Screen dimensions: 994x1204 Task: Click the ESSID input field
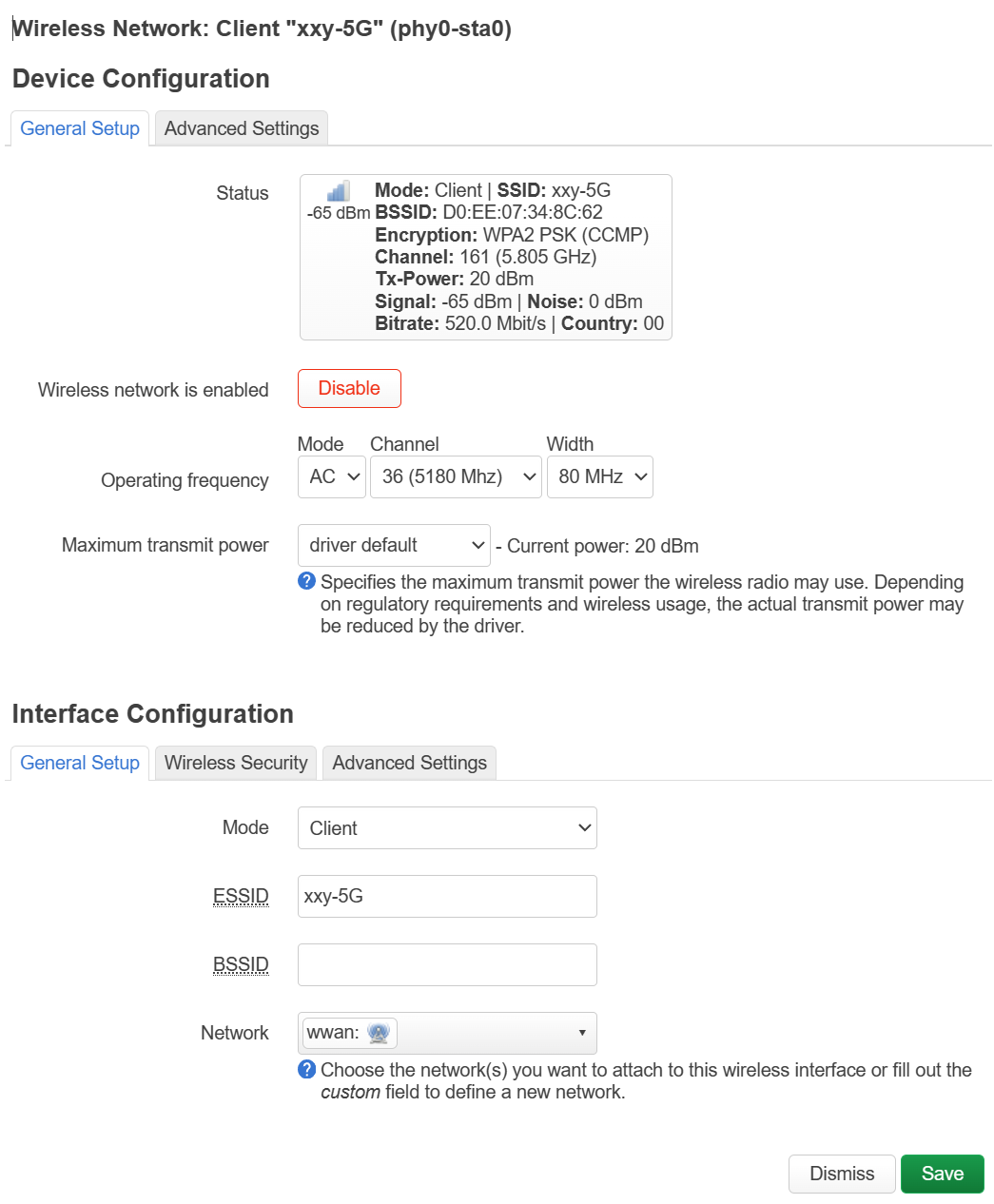coord(447,897)
